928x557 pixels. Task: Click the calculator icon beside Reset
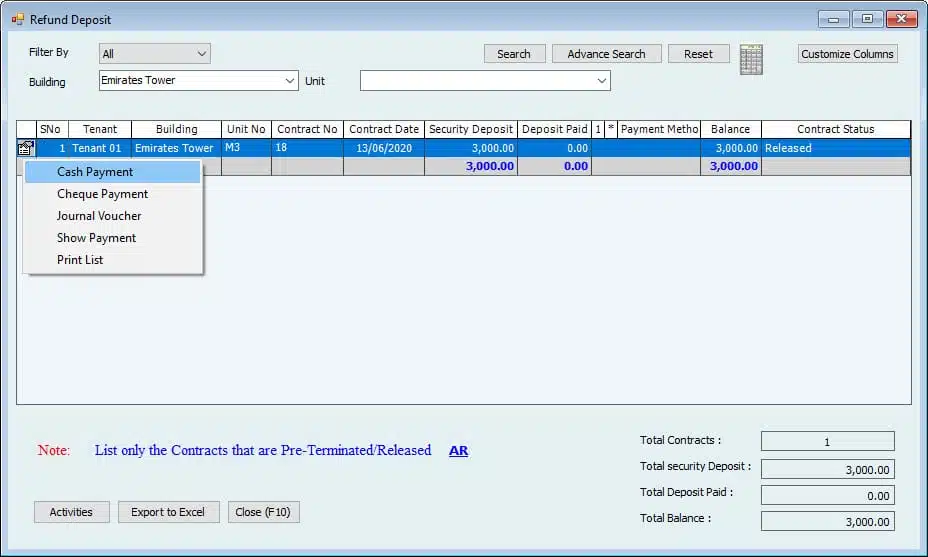[751, 59]
